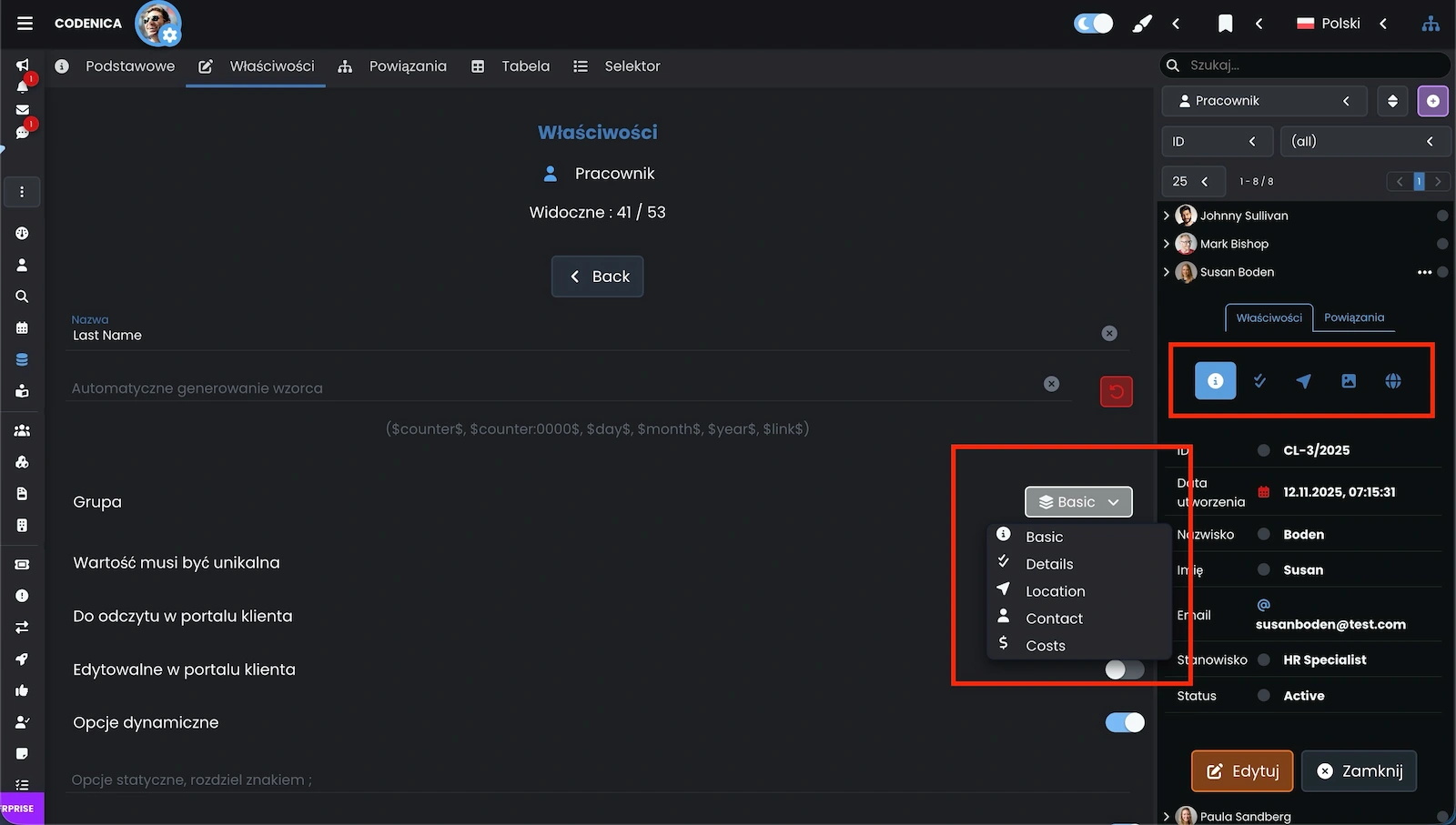This screenshot has width=1456, height=825.
Task: Enable Edytowalne w portalu klienta toggle
Action: pyautogui.click(x=1124, y=669)
